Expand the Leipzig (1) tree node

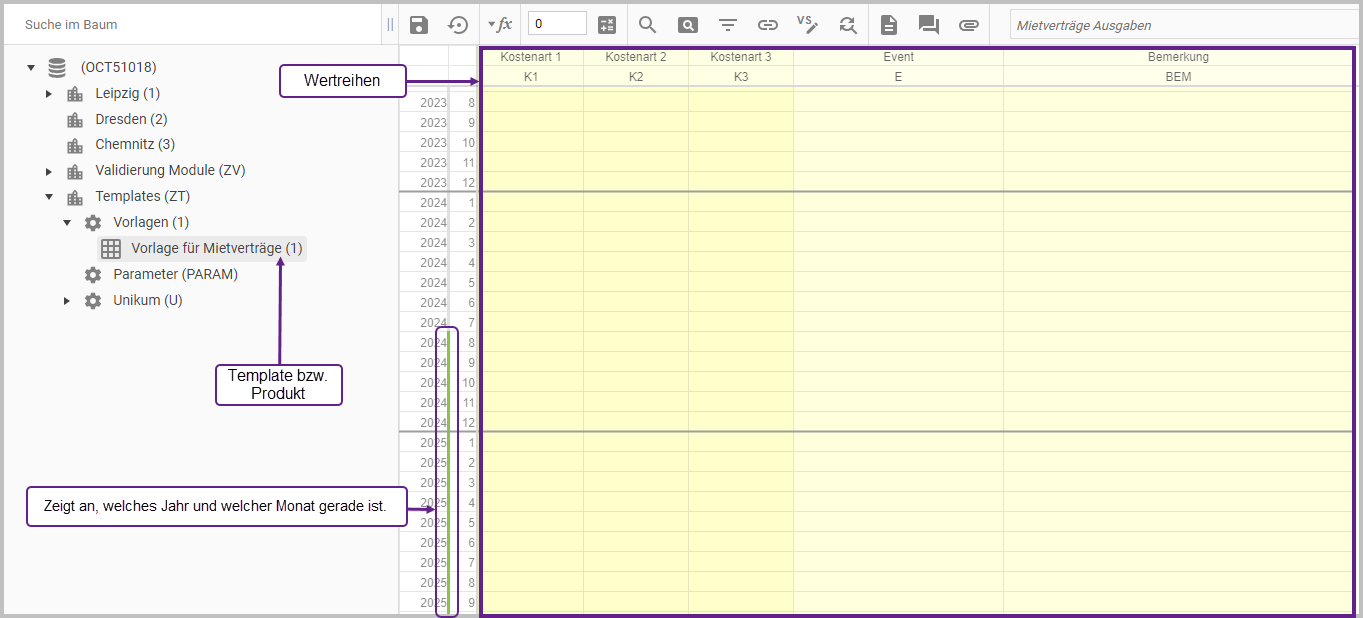[x=49, y=94]
